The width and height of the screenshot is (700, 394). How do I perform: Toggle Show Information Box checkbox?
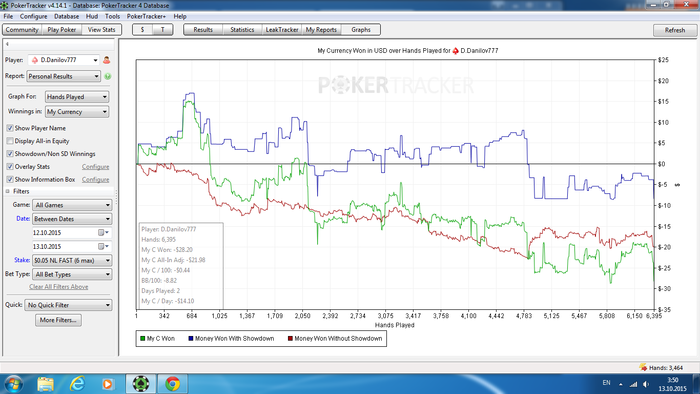[x=10, y=179]
